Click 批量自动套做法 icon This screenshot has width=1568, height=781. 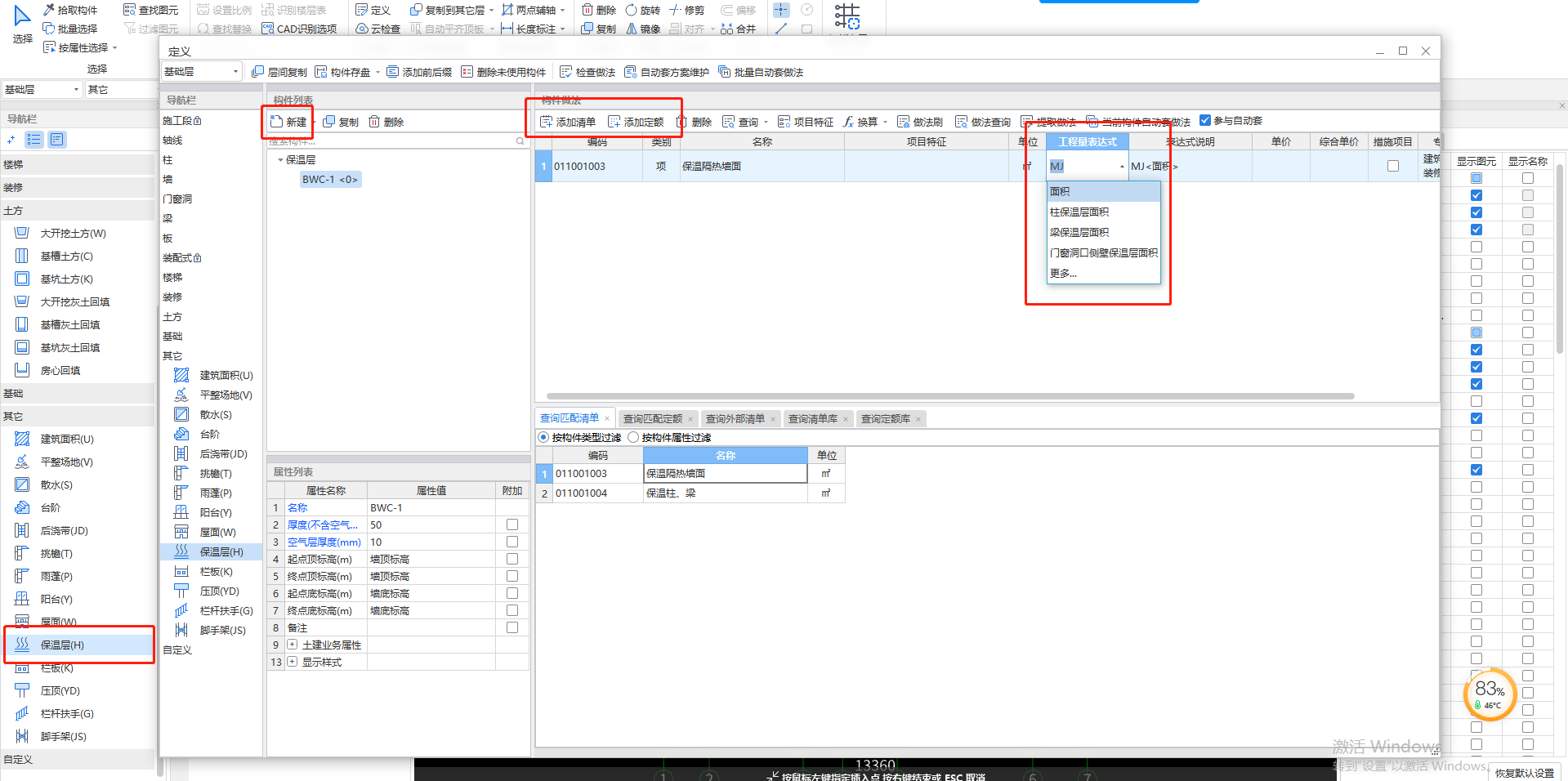(x=725, y=72)
